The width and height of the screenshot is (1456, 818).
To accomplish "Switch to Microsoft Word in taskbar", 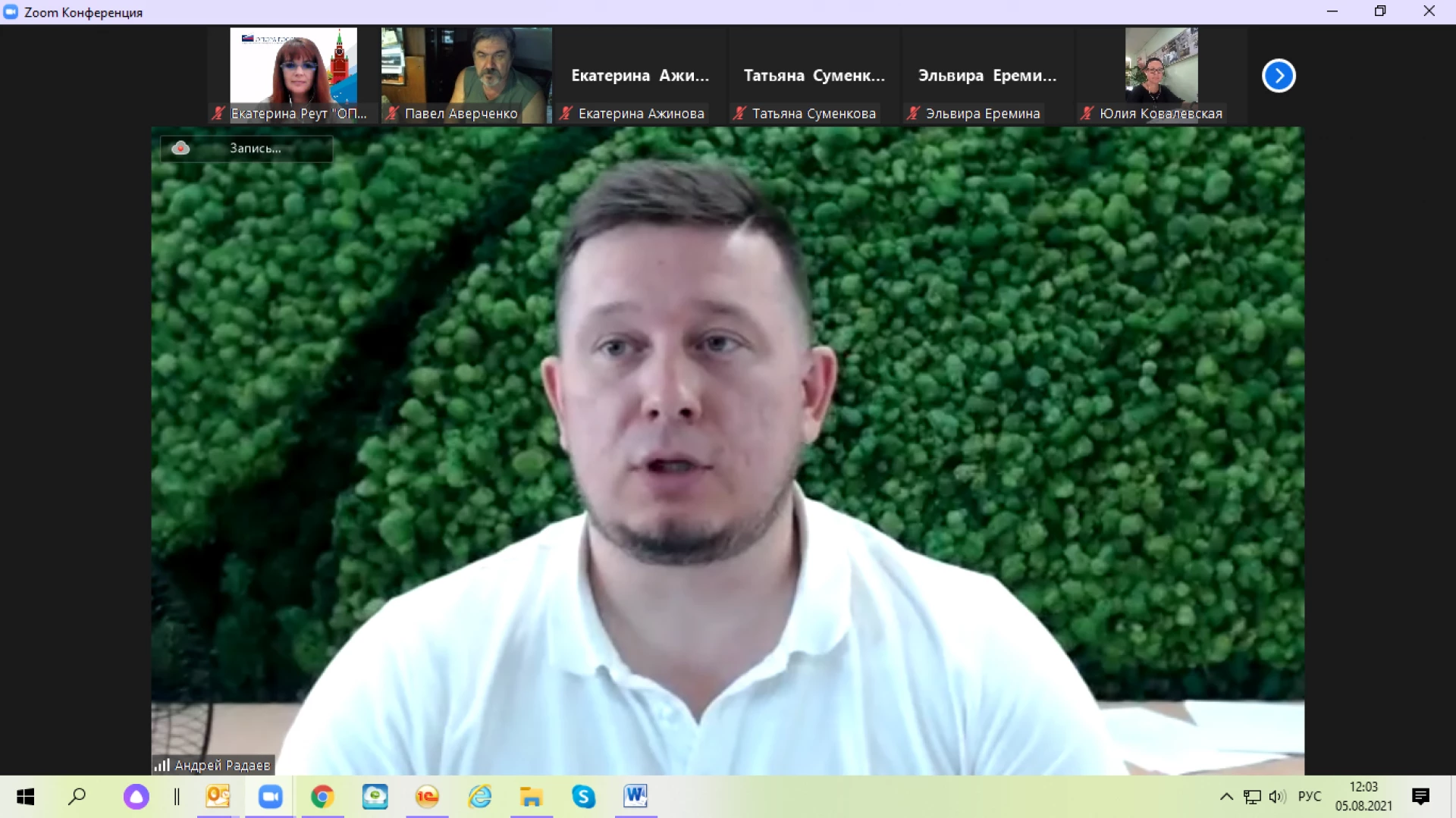I will [635, 797].
